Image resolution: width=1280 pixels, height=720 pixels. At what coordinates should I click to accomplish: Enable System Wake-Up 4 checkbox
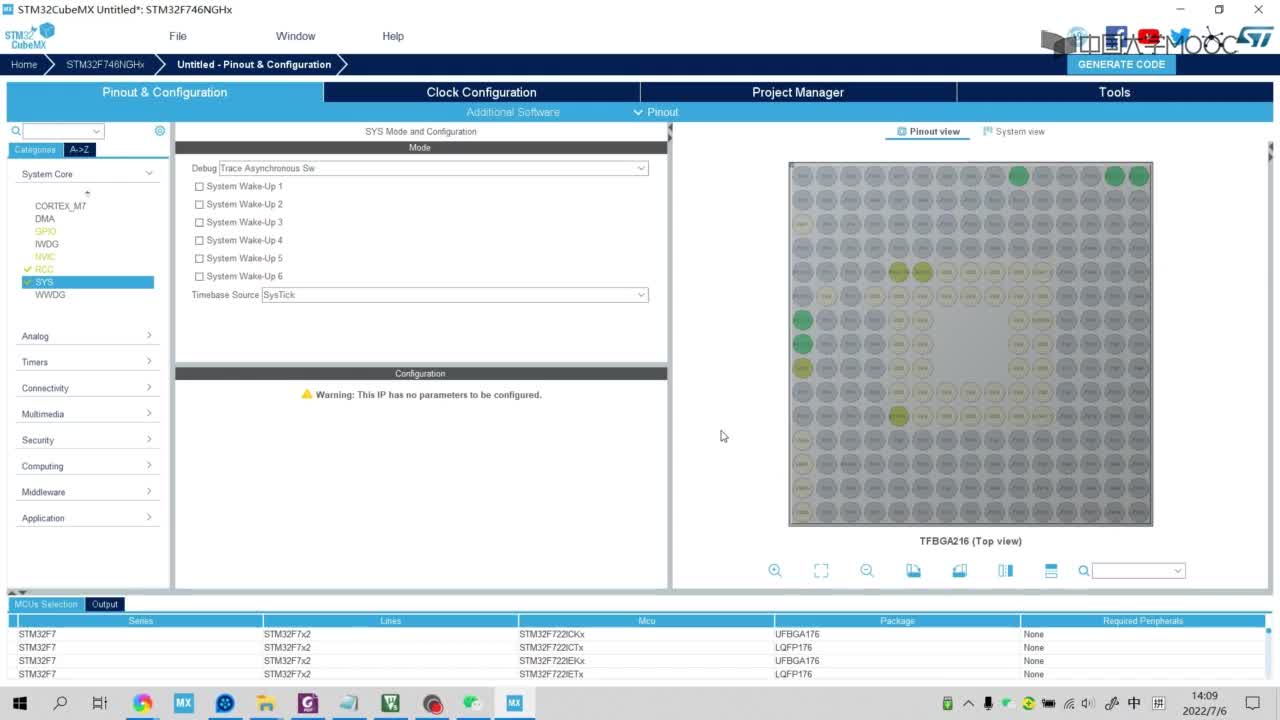tap(199, 241)
